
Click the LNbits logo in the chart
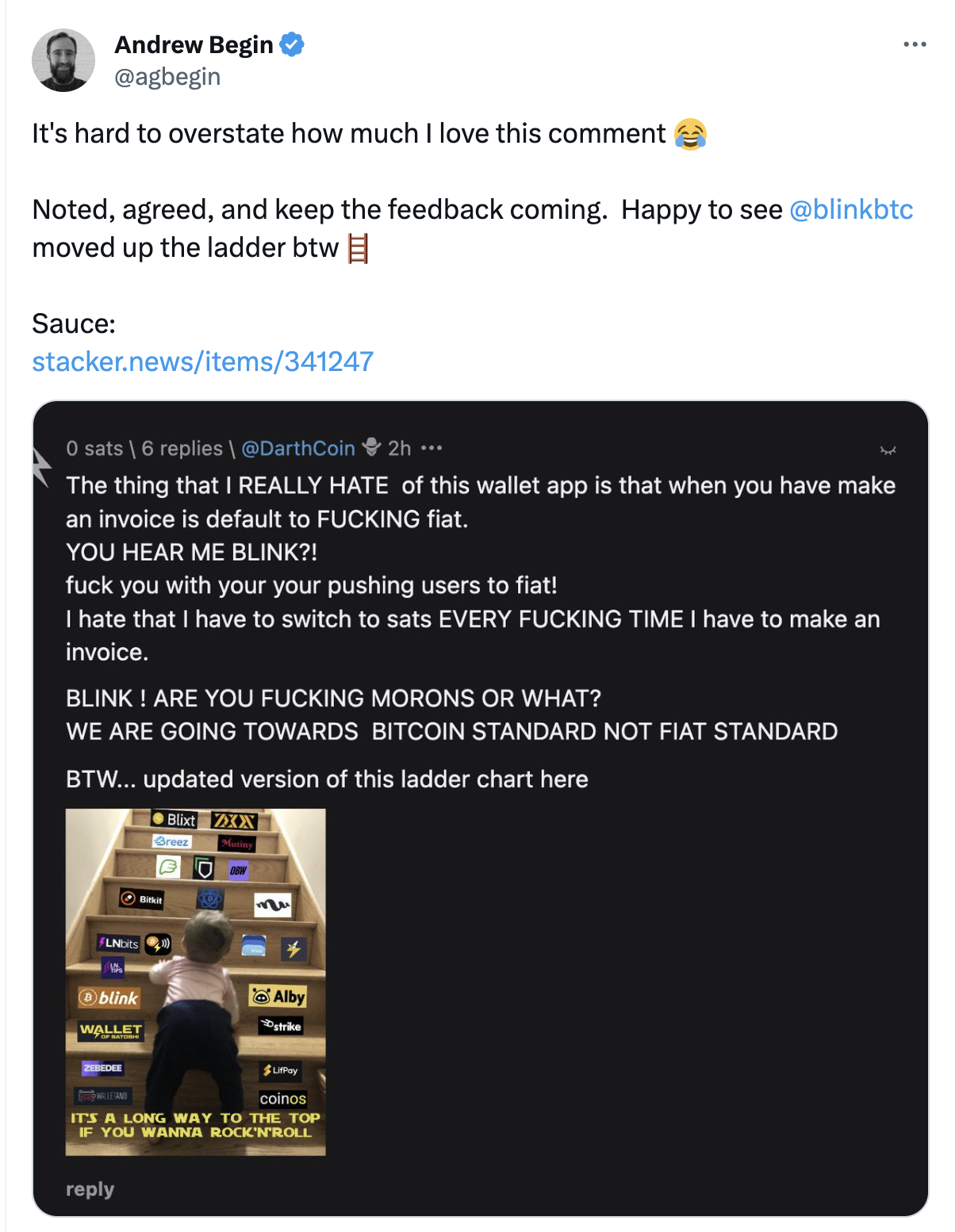118,943
